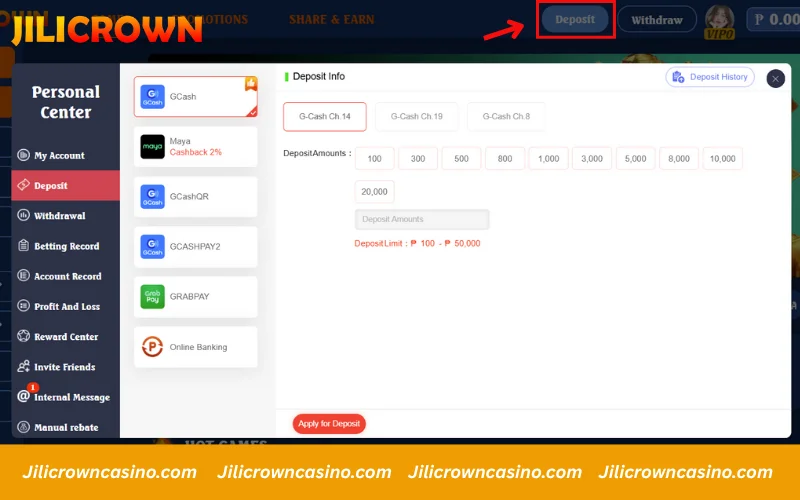
Task: Close the Personal Center dialog
Action: tap(776, 79)
